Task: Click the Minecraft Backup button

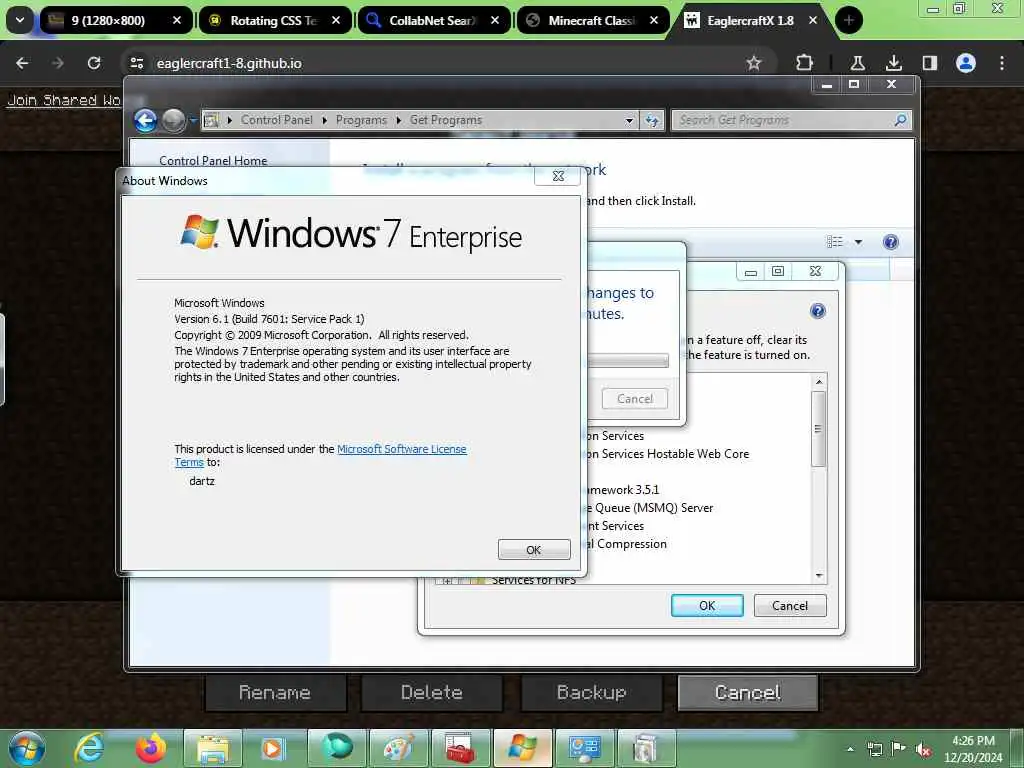Action: (592, 692)
